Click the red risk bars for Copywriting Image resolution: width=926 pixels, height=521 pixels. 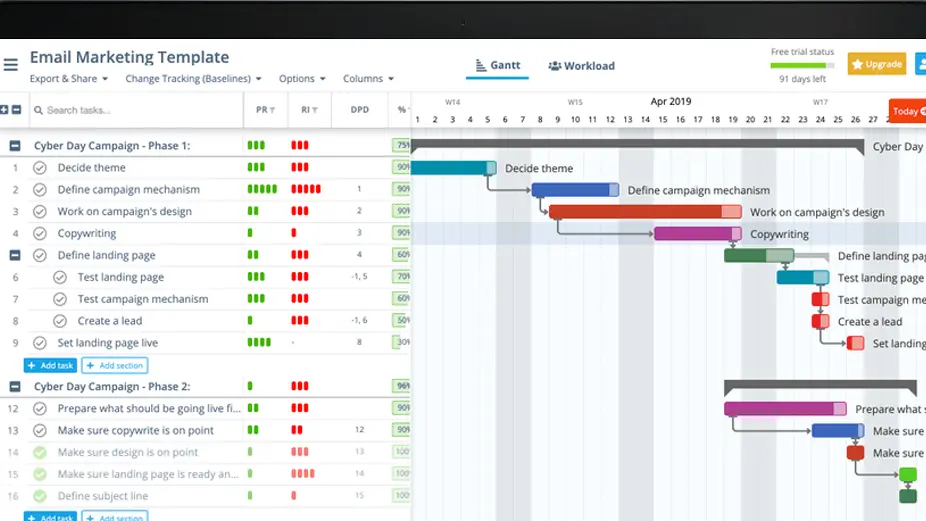pos(294,233)
